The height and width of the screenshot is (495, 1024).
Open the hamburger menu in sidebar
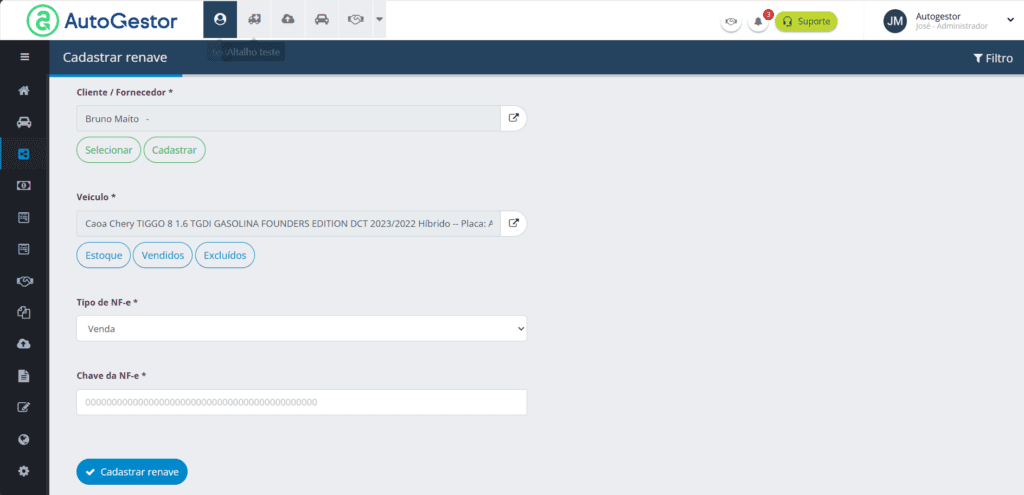24,57
